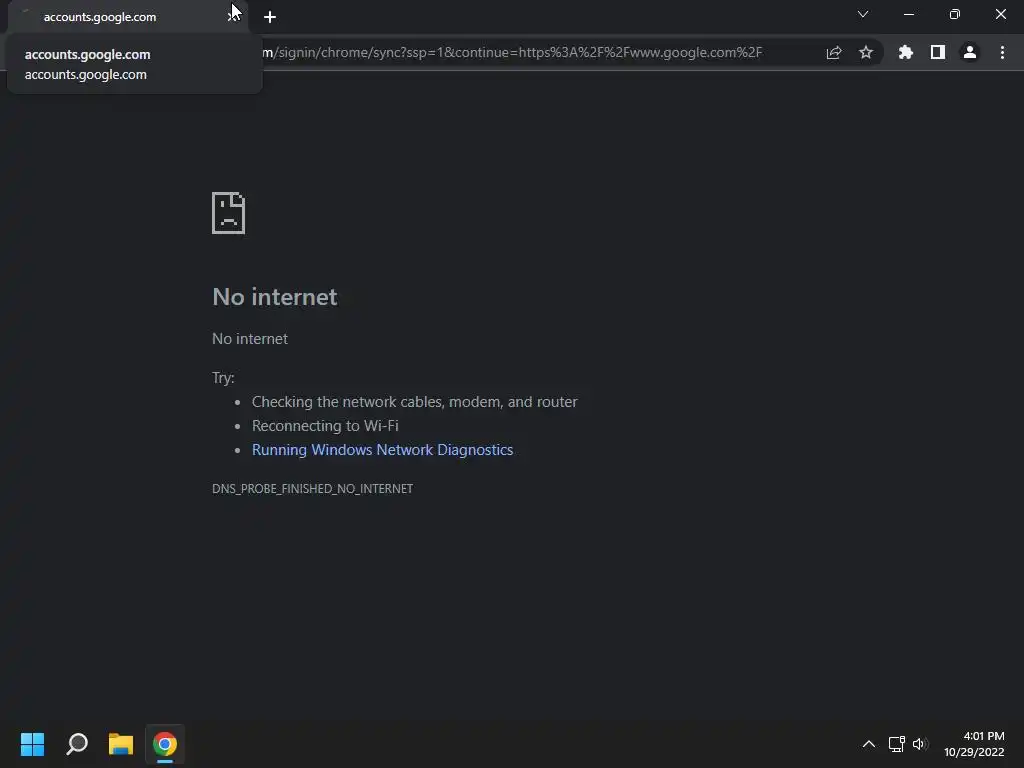This screenshot has height=768, width=1024.
Task: Bookmark this tab with the star icon
Action: [866, 52]
